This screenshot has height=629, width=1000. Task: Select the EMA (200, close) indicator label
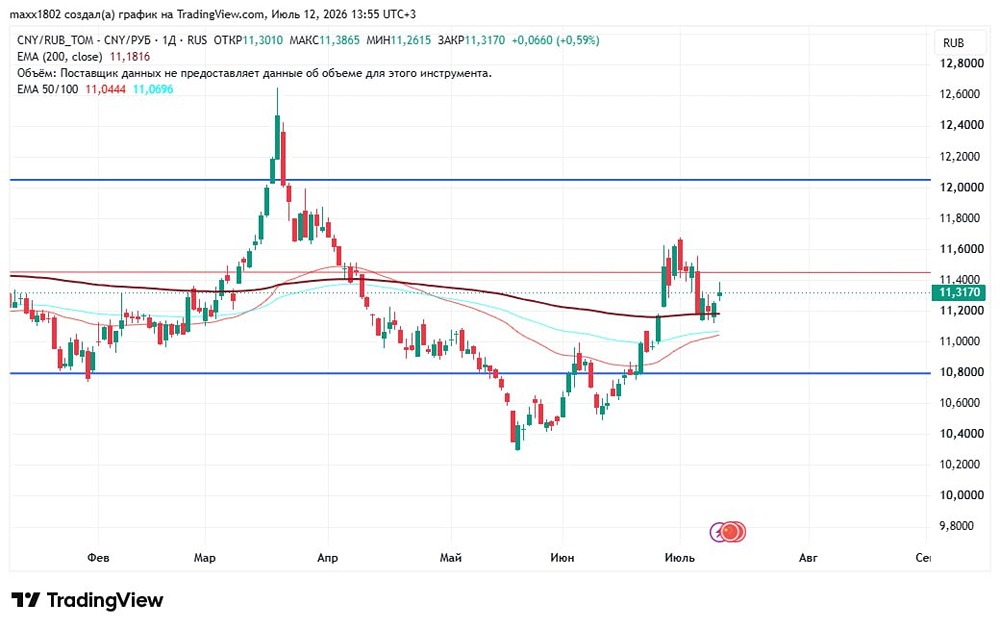pyautogui.click(x=59, y=56)
